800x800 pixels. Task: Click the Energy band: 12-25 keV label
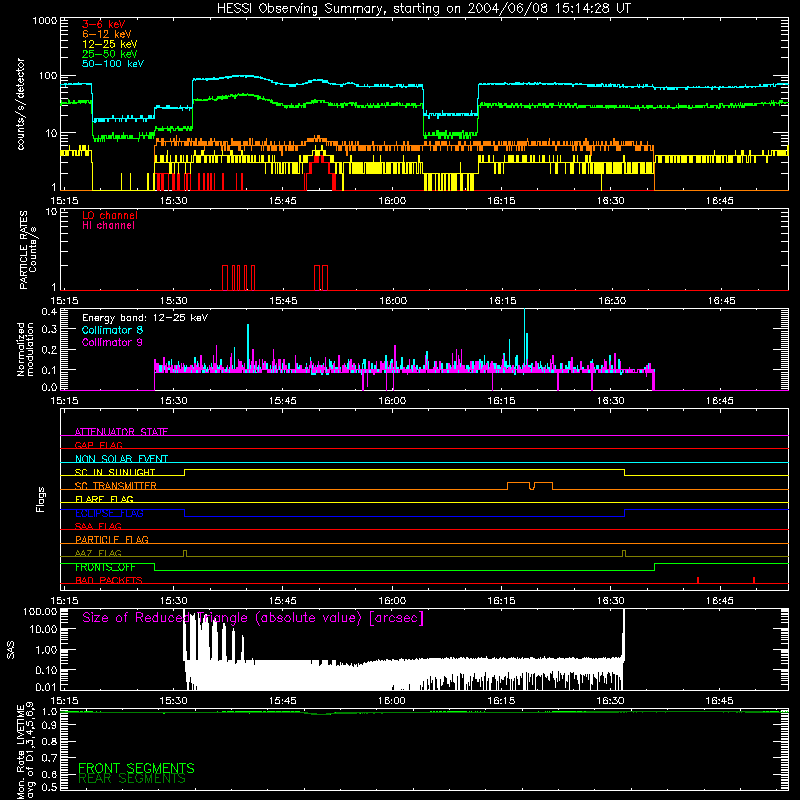click(145, 318)
